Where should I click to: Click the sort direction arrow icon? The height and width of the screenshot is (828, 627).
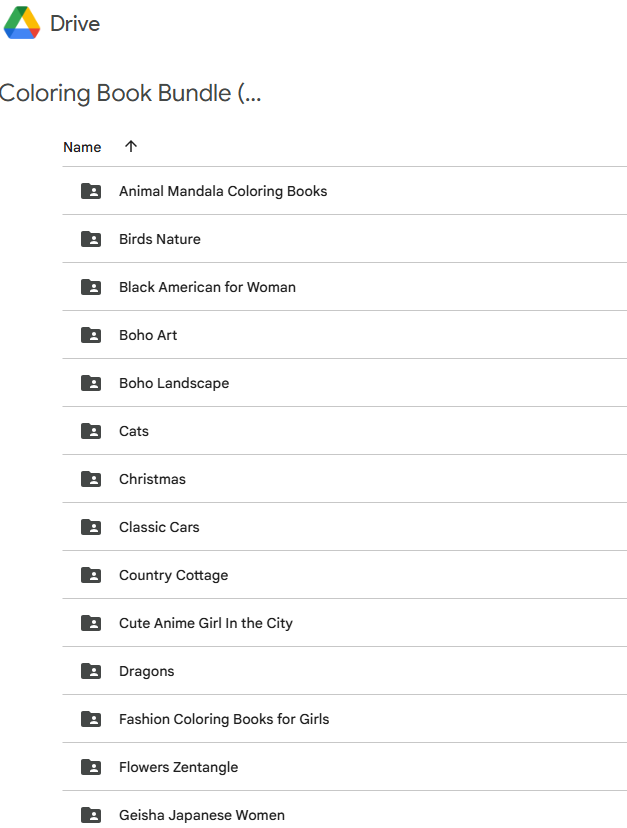(131, 147)
